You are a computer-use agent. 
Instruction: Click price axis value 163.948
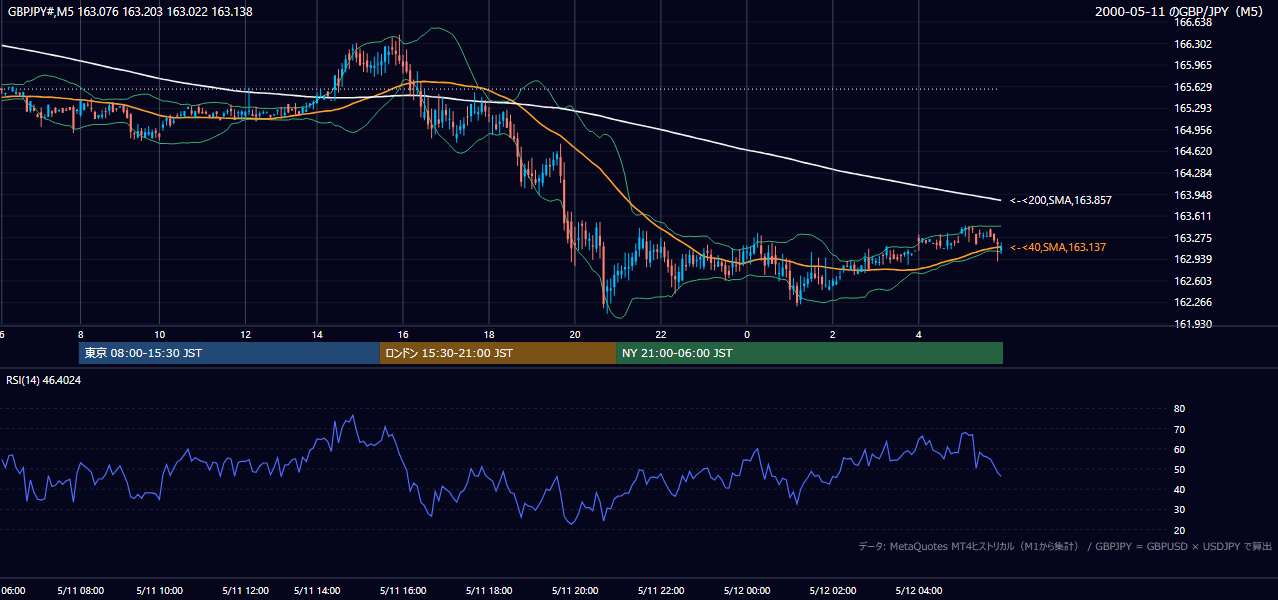[x=1192, y=195]
